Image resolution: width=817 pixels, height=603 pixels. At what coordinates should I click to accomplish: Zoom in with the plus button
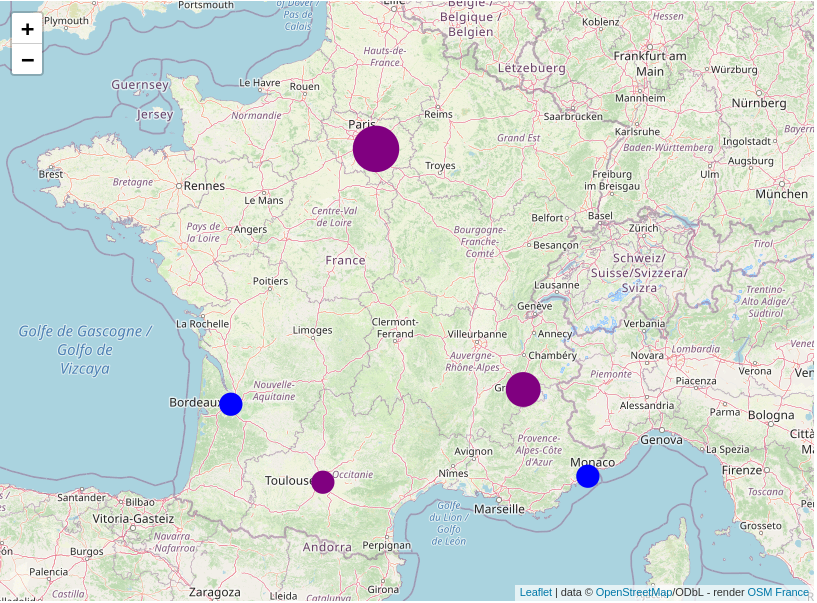tap(27, 29)
